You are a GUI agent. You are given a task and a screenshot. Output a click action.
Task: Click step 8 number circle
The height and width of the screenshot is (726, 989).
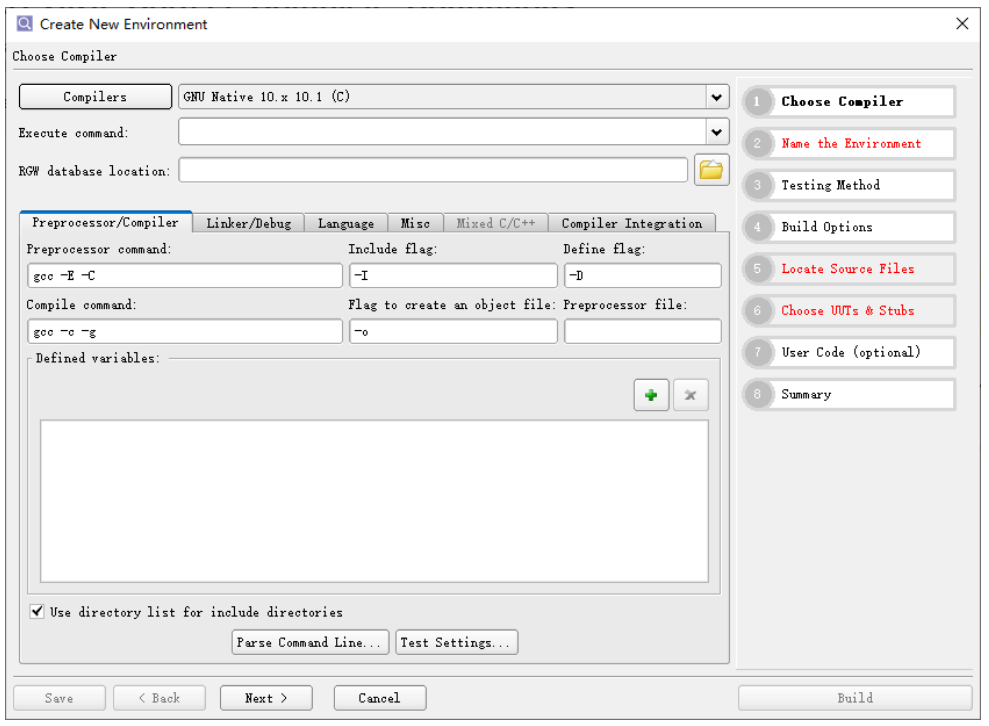click(x=757, y=394)
